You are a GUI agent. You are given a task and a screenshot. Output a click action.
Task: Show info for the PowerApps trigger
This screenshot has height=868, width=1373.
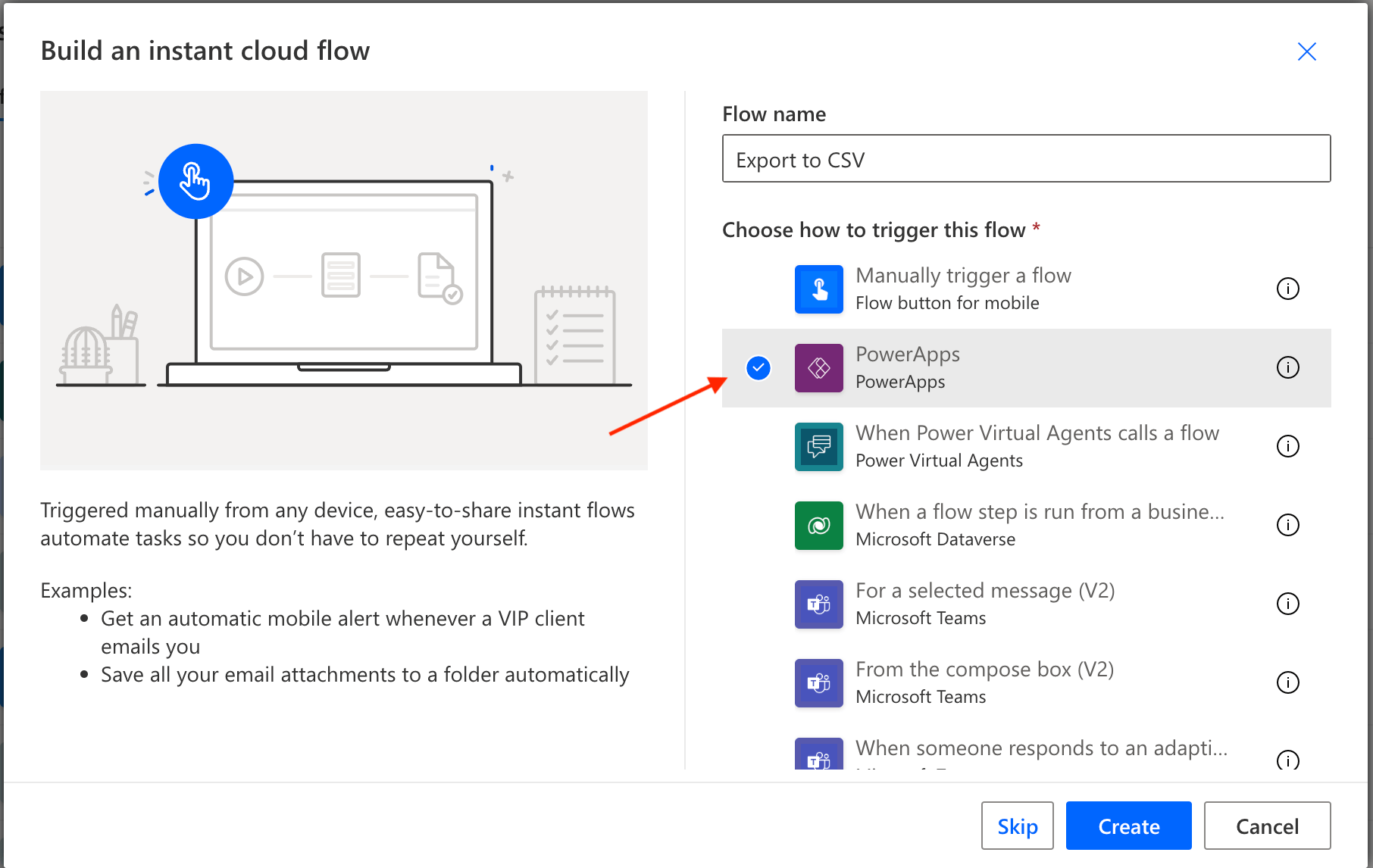click(1287, 367)
